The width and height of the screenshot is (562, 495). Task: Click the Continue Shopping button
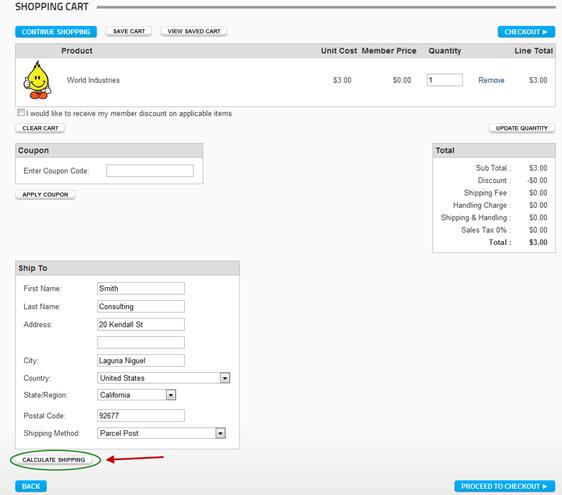pos(56,32)
